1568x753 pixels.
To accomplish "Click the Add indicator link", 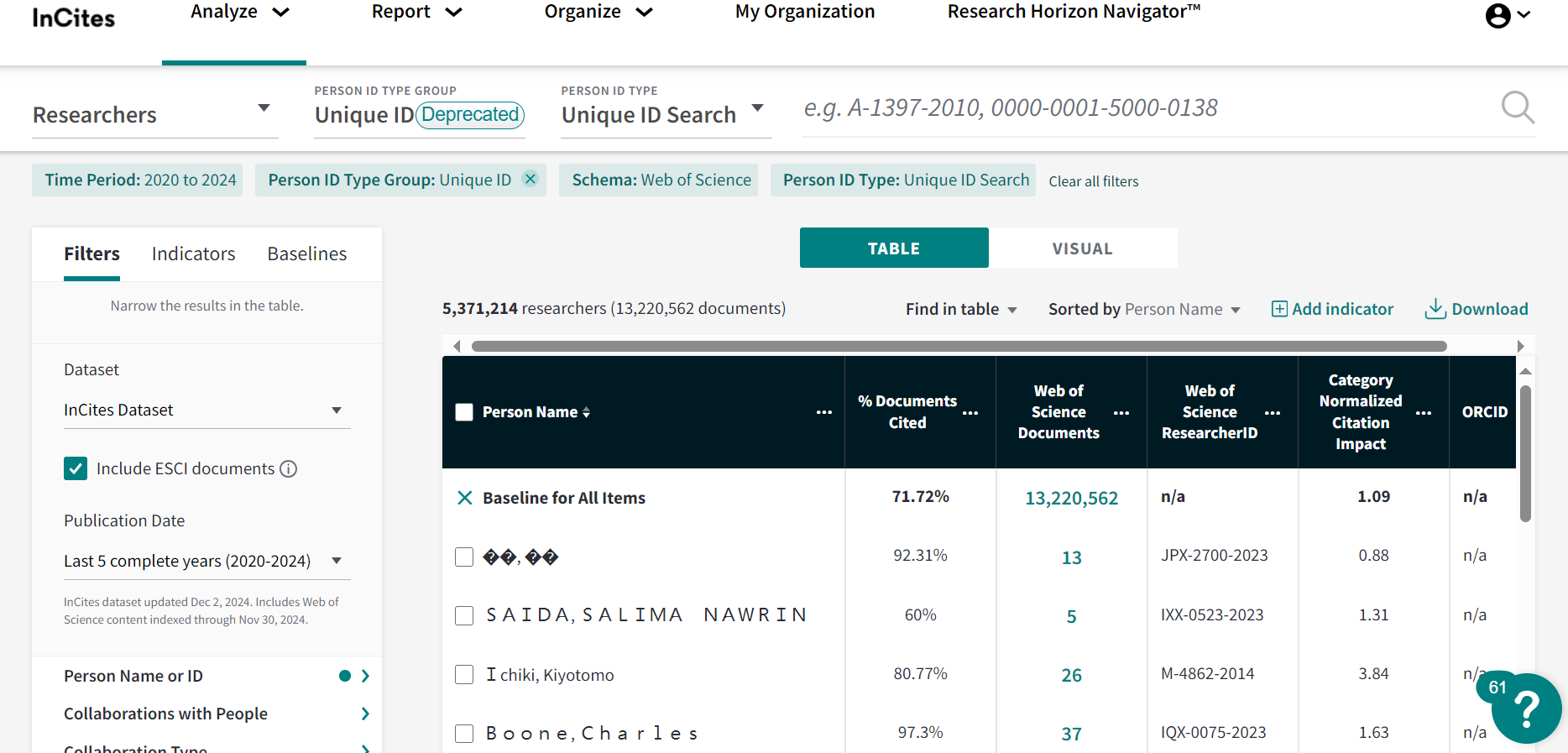I will [1342, 309].
